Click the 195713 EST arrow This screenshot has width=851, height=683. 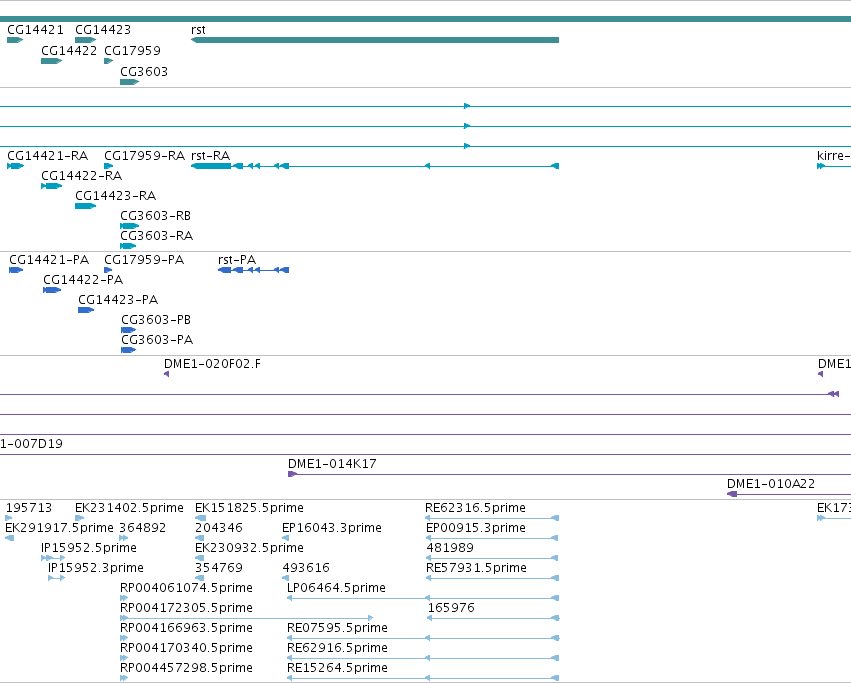coord(9,518)
